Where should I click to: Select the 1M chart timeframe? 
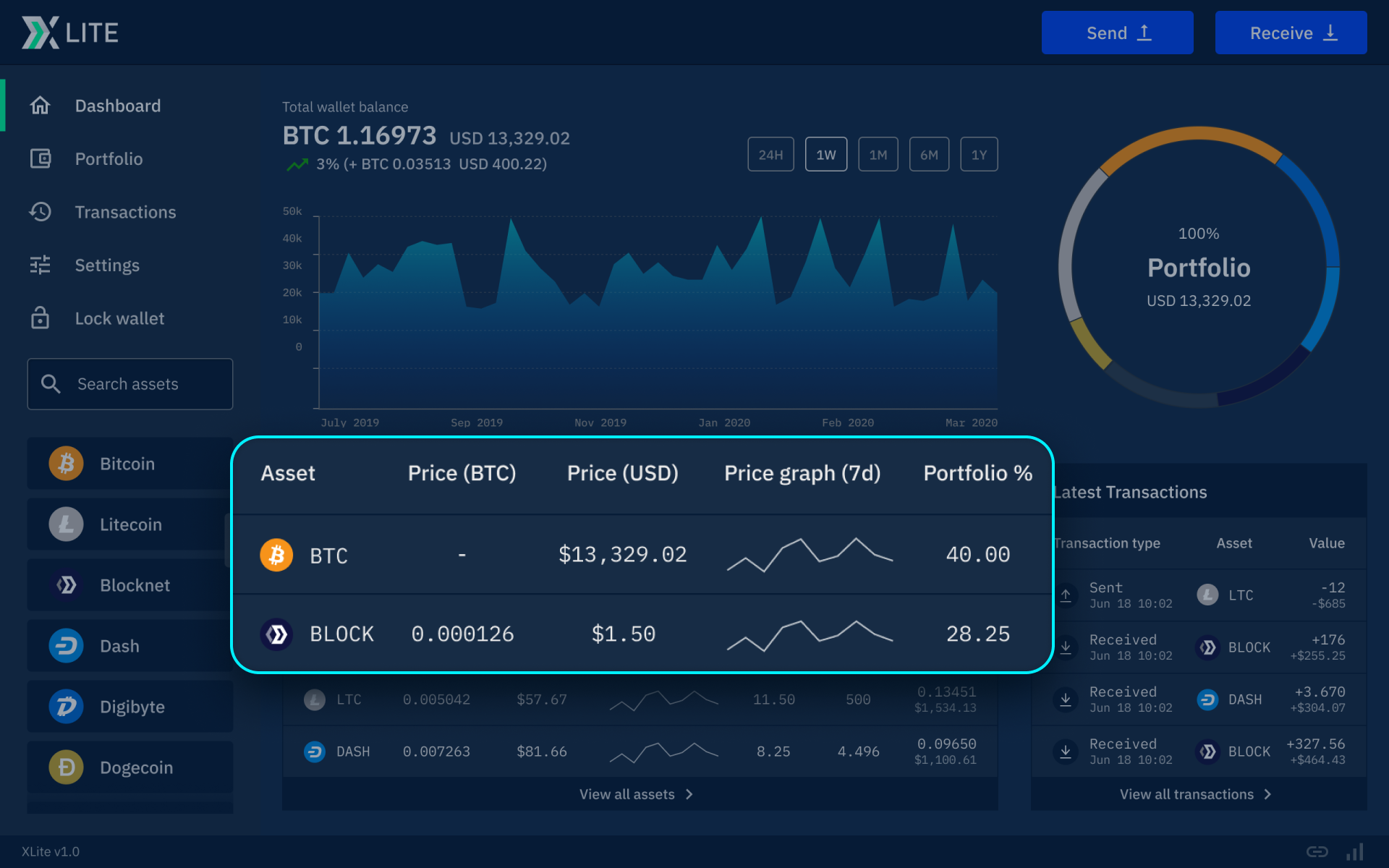[x=878, y=155]
